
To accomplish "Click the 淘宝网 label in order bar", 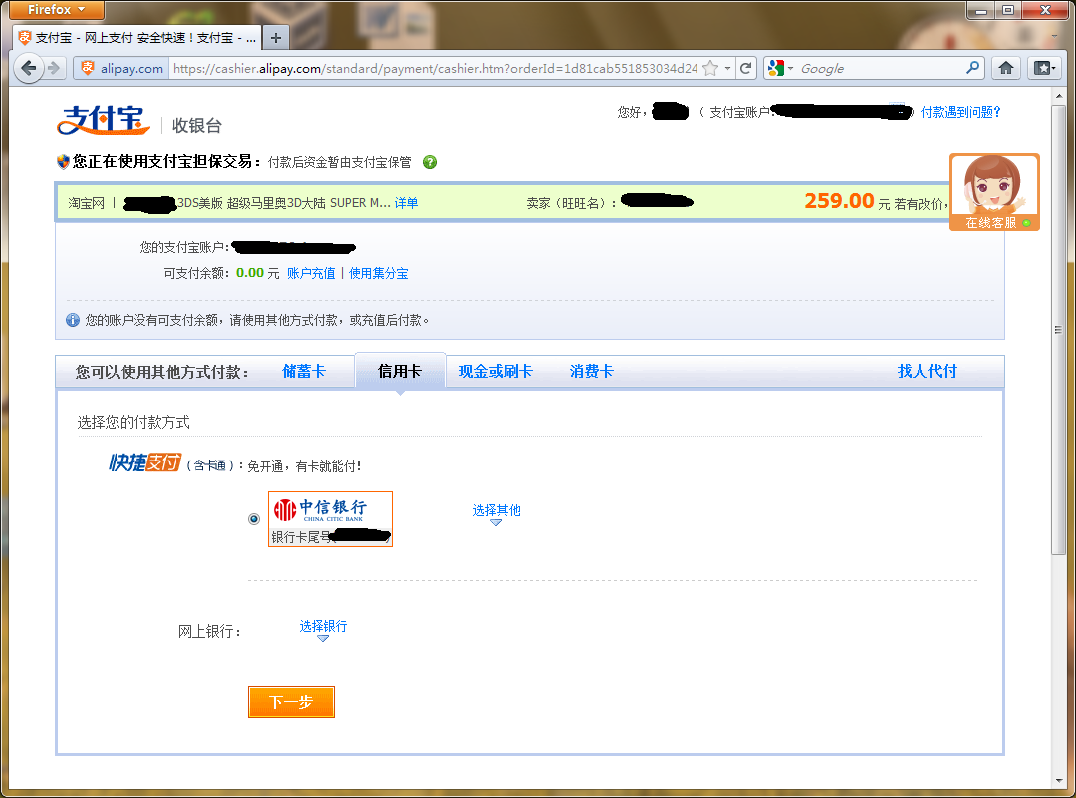I will click(x=86, y=203).
